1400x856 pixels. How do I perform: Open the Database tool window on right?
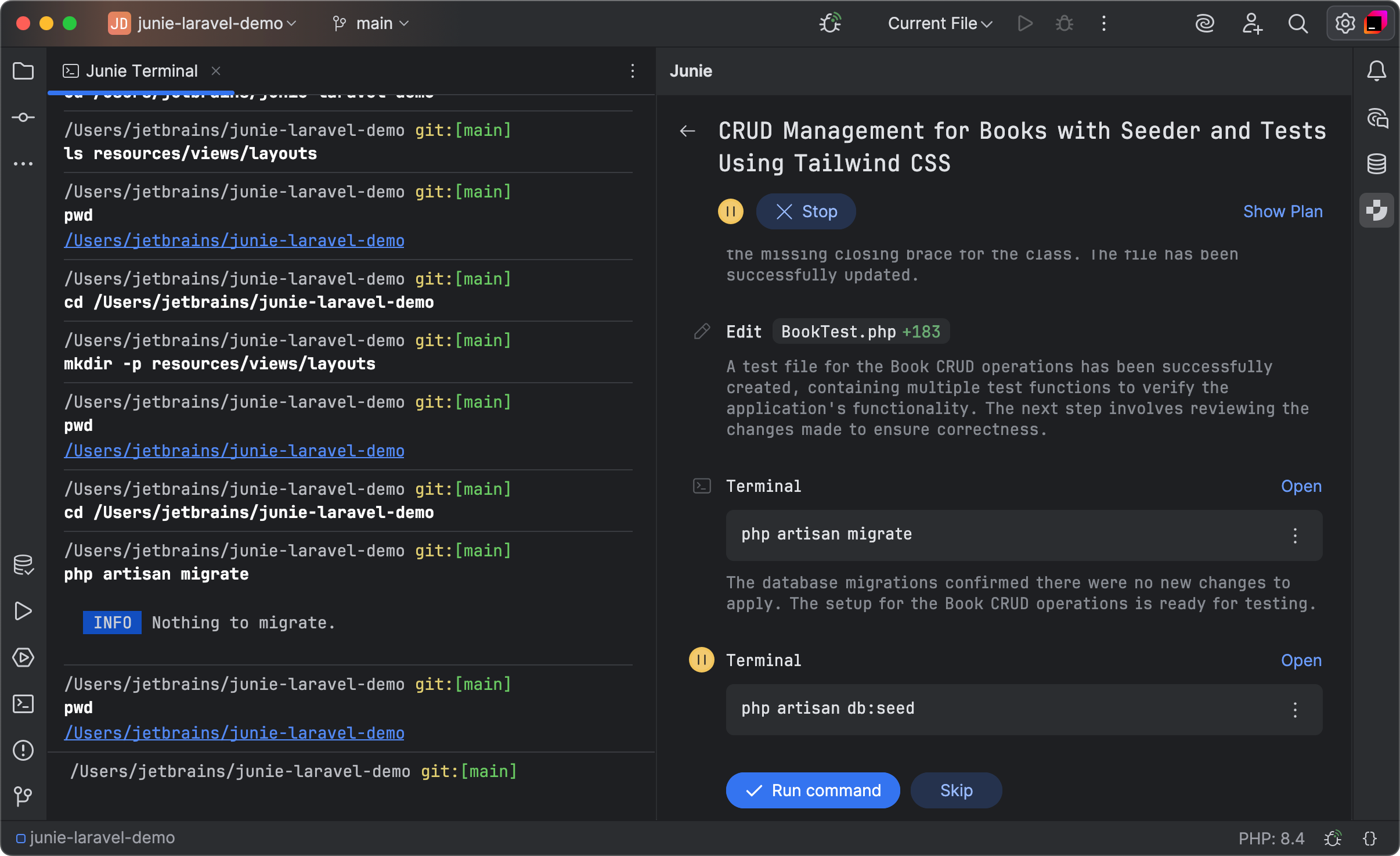click(x=1377, y=164)
